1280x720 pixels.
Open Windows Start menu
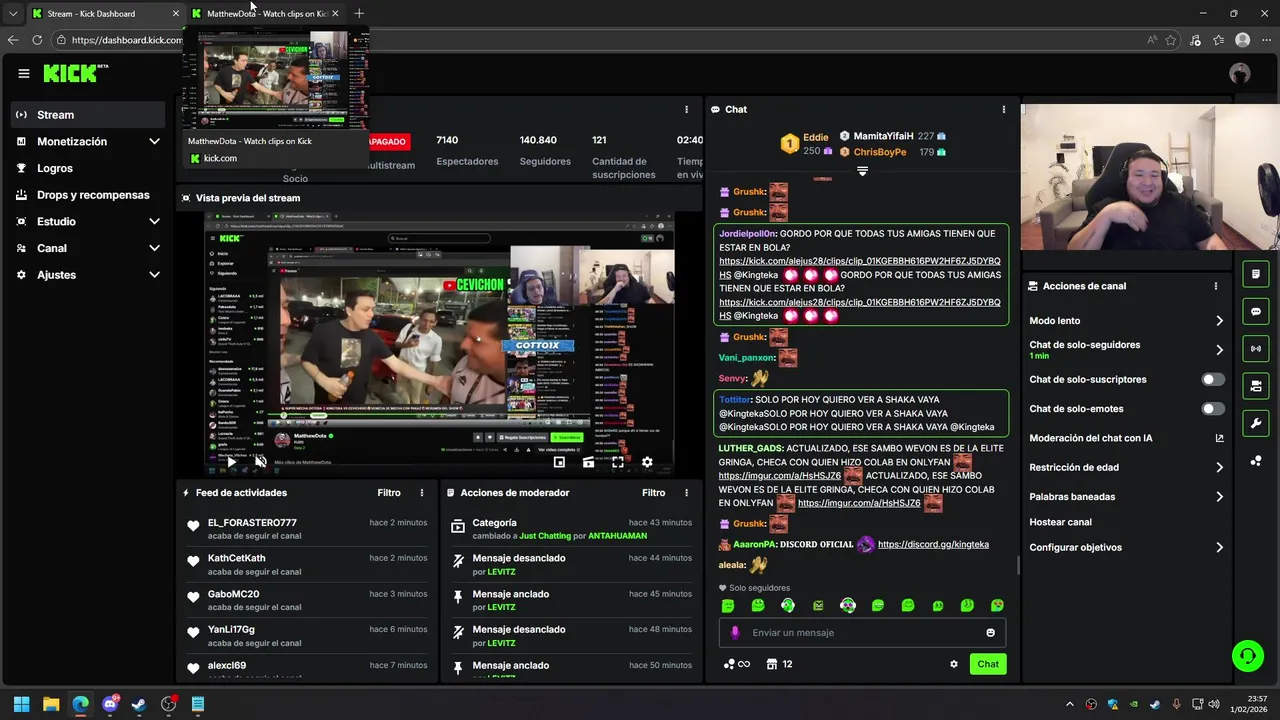pos(22,704)
